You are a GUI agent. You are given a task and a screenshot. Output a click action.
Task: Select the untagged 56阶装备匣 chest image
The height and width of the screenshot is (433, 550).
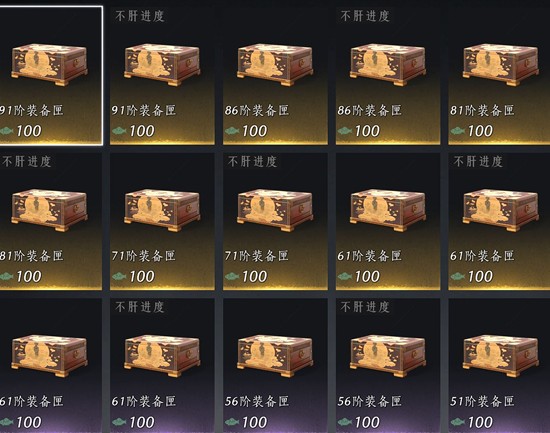pos(275,355)
